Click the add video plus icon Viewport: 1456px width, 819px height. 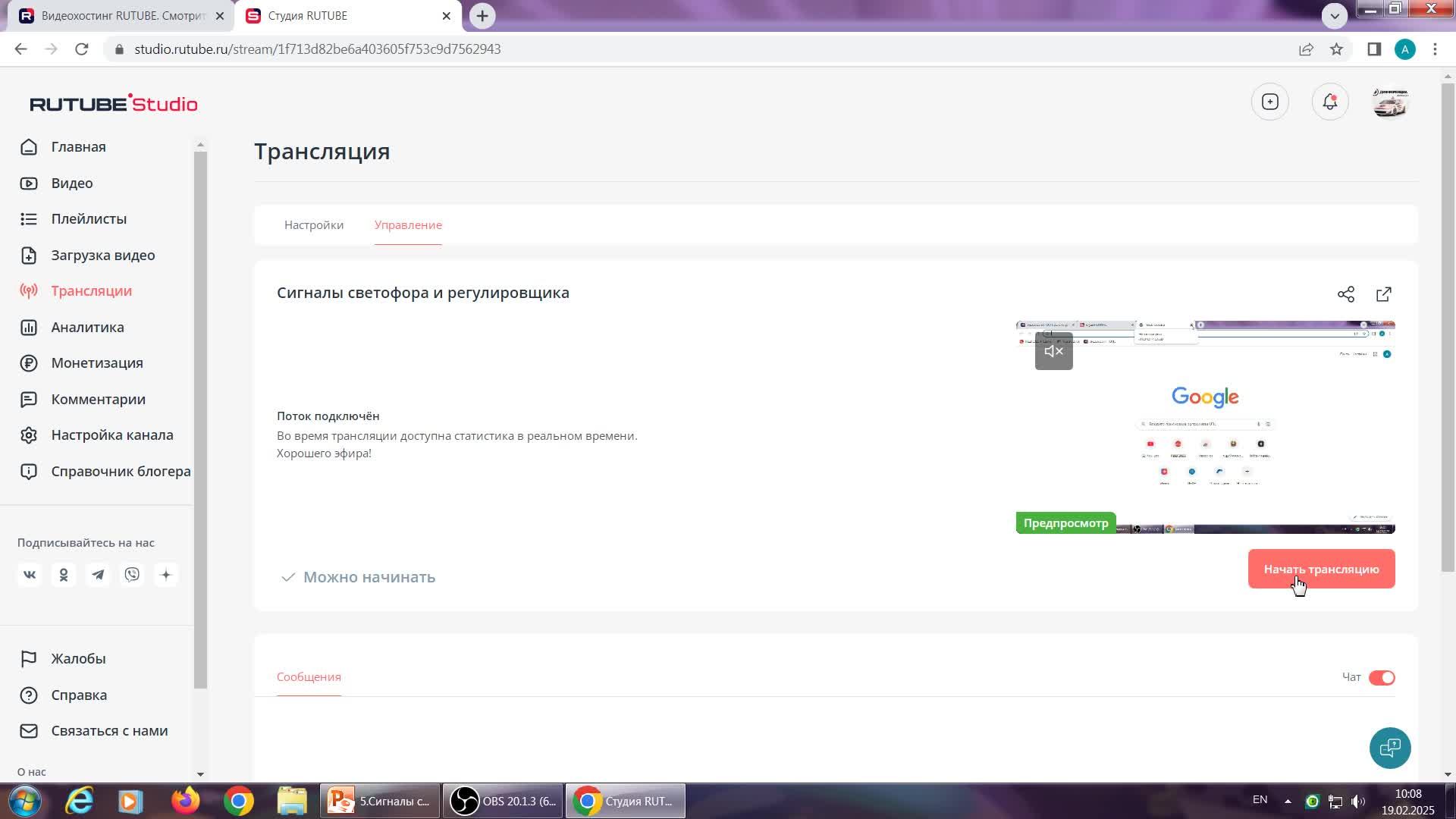click(x=1270, y=102)
